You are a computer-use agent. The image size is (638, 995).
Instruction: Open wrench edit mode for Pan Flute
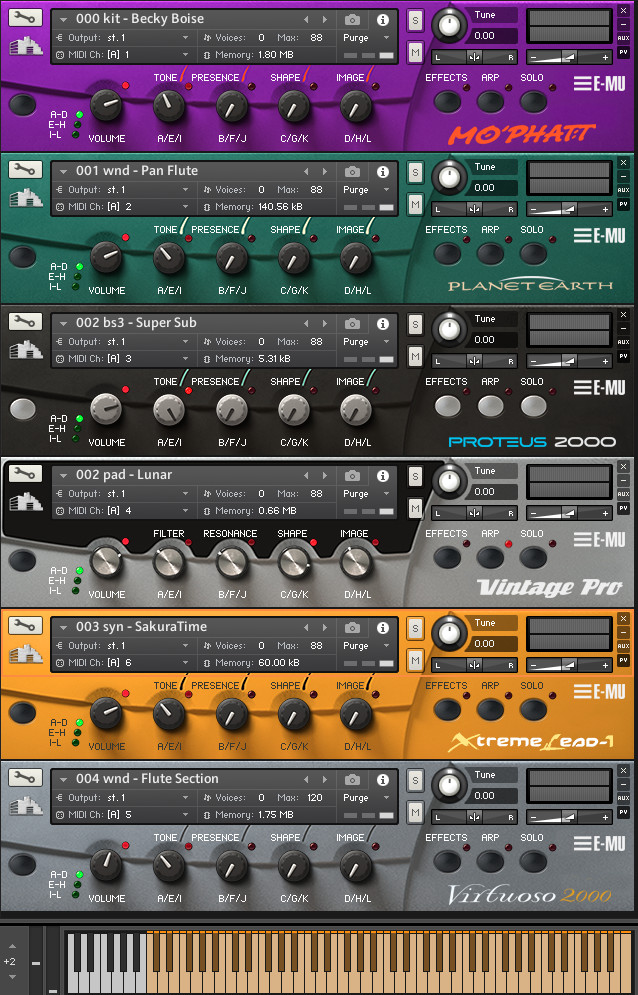click(25, 169)
